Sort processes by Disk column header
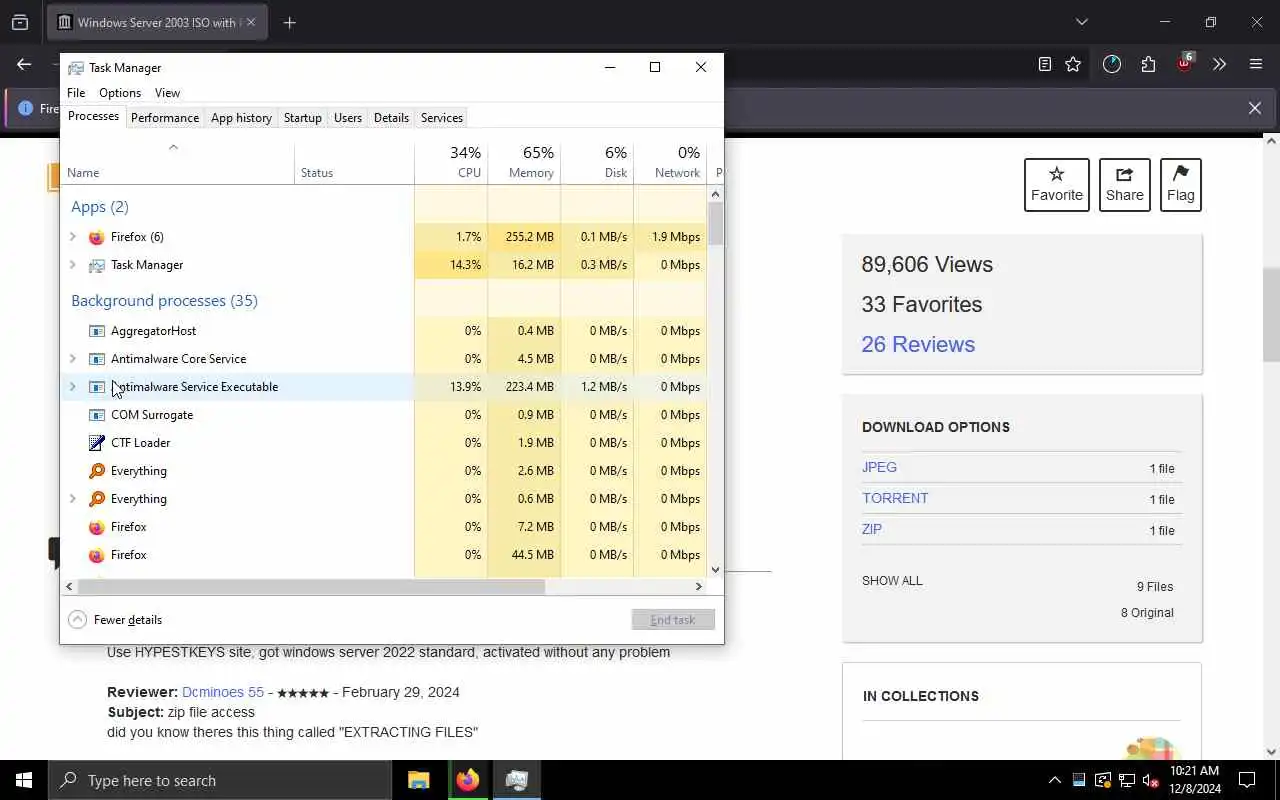The image size is (1280, 800). (597, 162)
